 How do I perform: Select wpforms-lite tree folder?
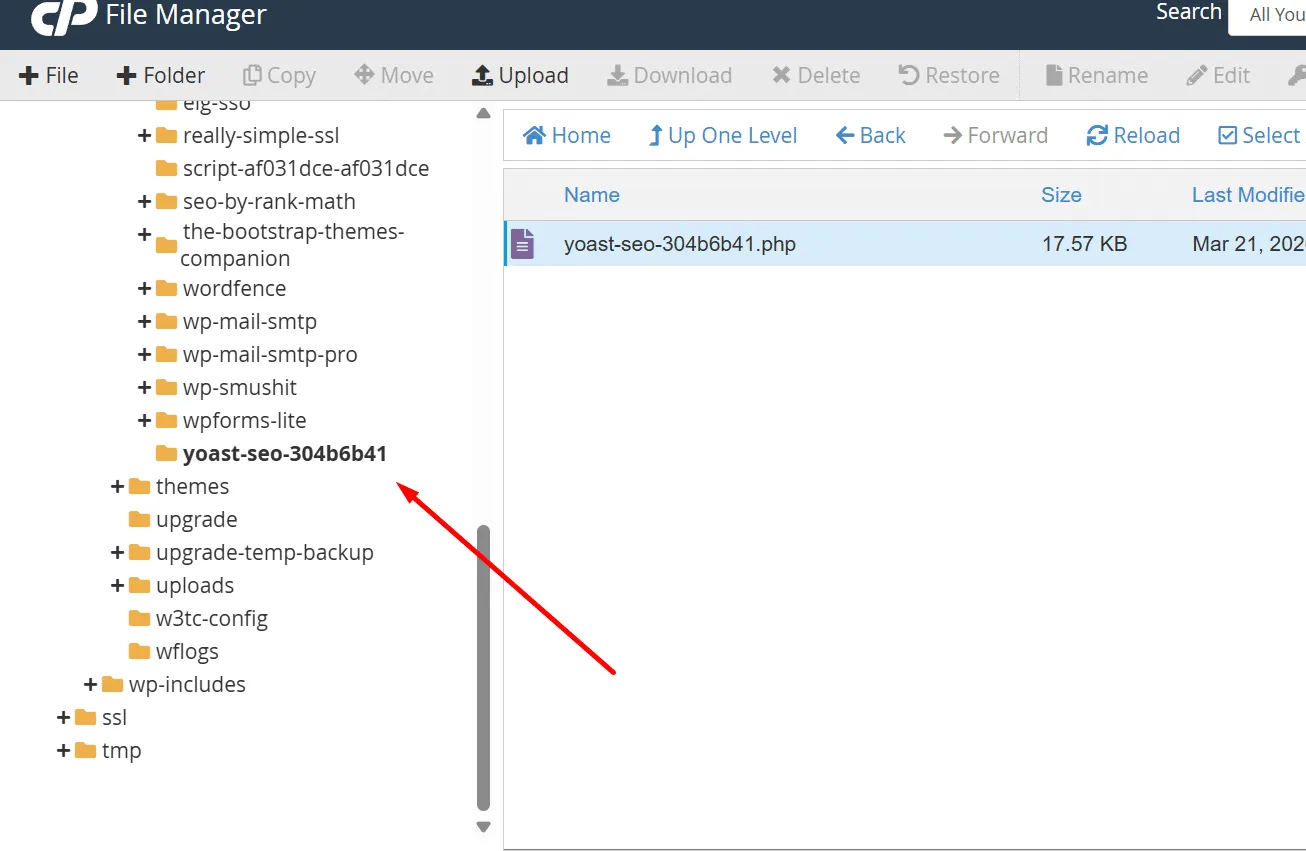click(x=244, y=420)
